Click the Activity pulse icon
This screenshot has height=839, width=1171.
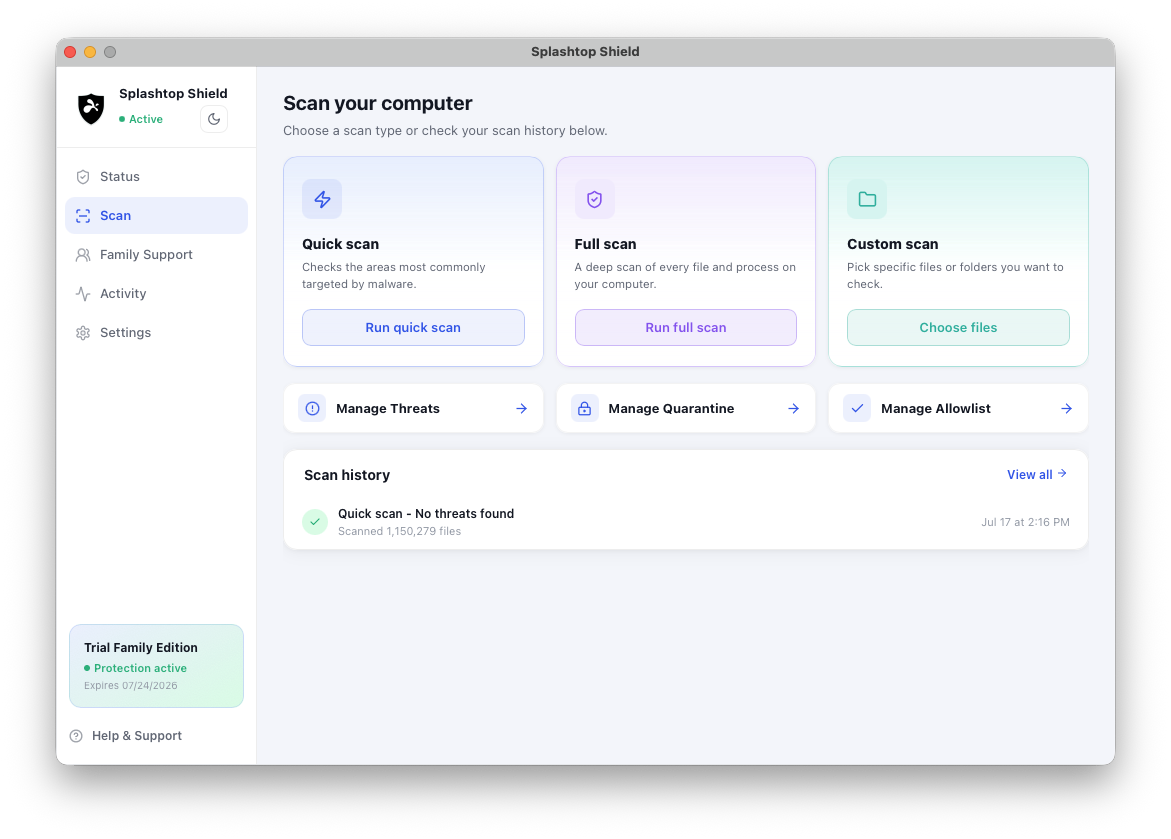pos(83,294)
